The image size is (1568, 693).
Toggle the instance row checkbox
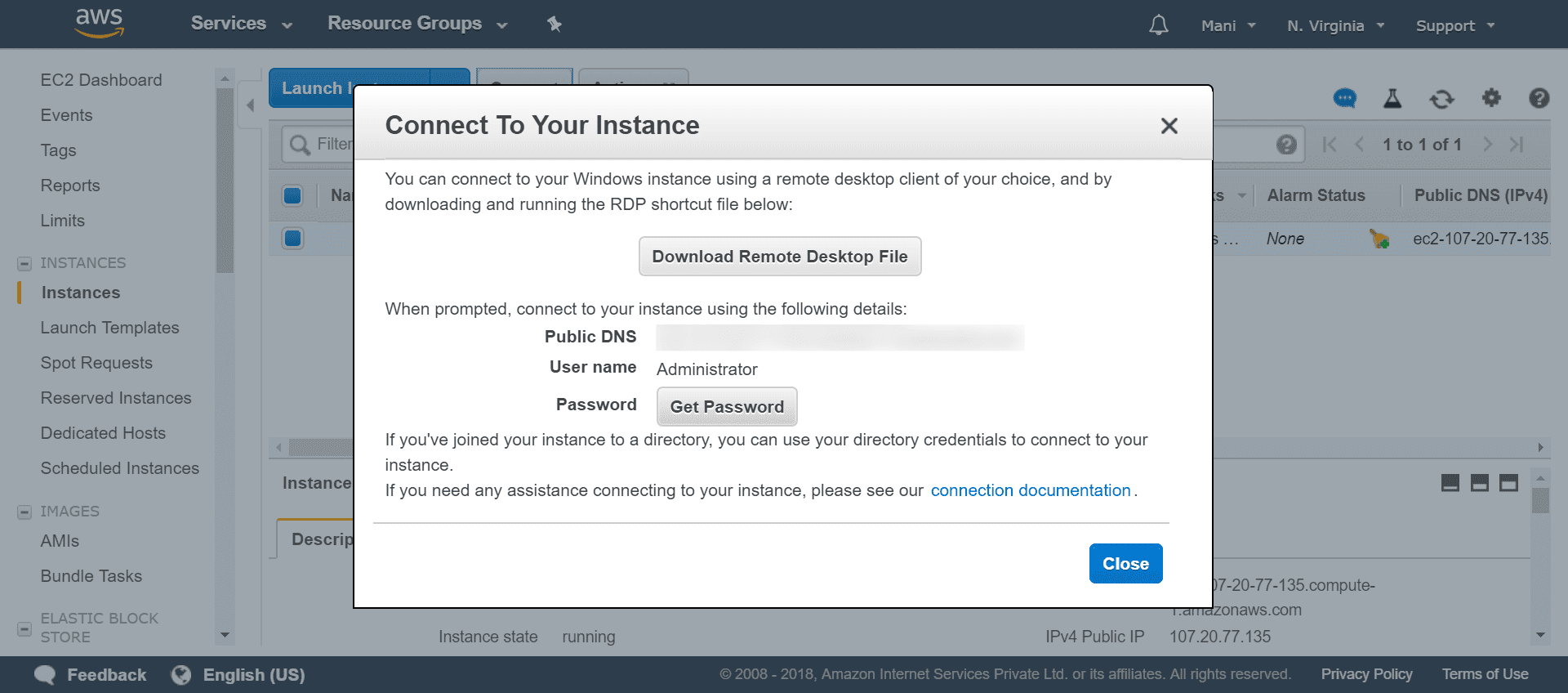pyautogui.click(x=292, y=239)
